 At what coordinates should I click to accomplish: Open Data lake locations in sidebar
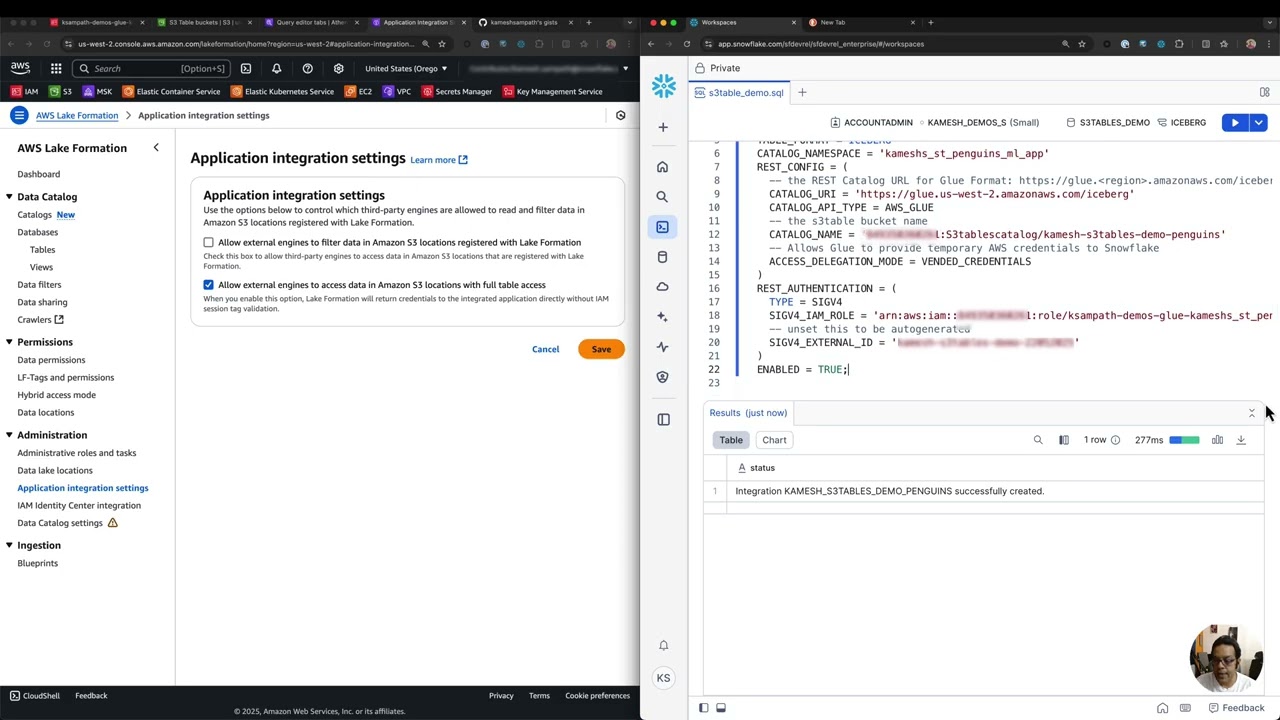(x=55, y=470)
